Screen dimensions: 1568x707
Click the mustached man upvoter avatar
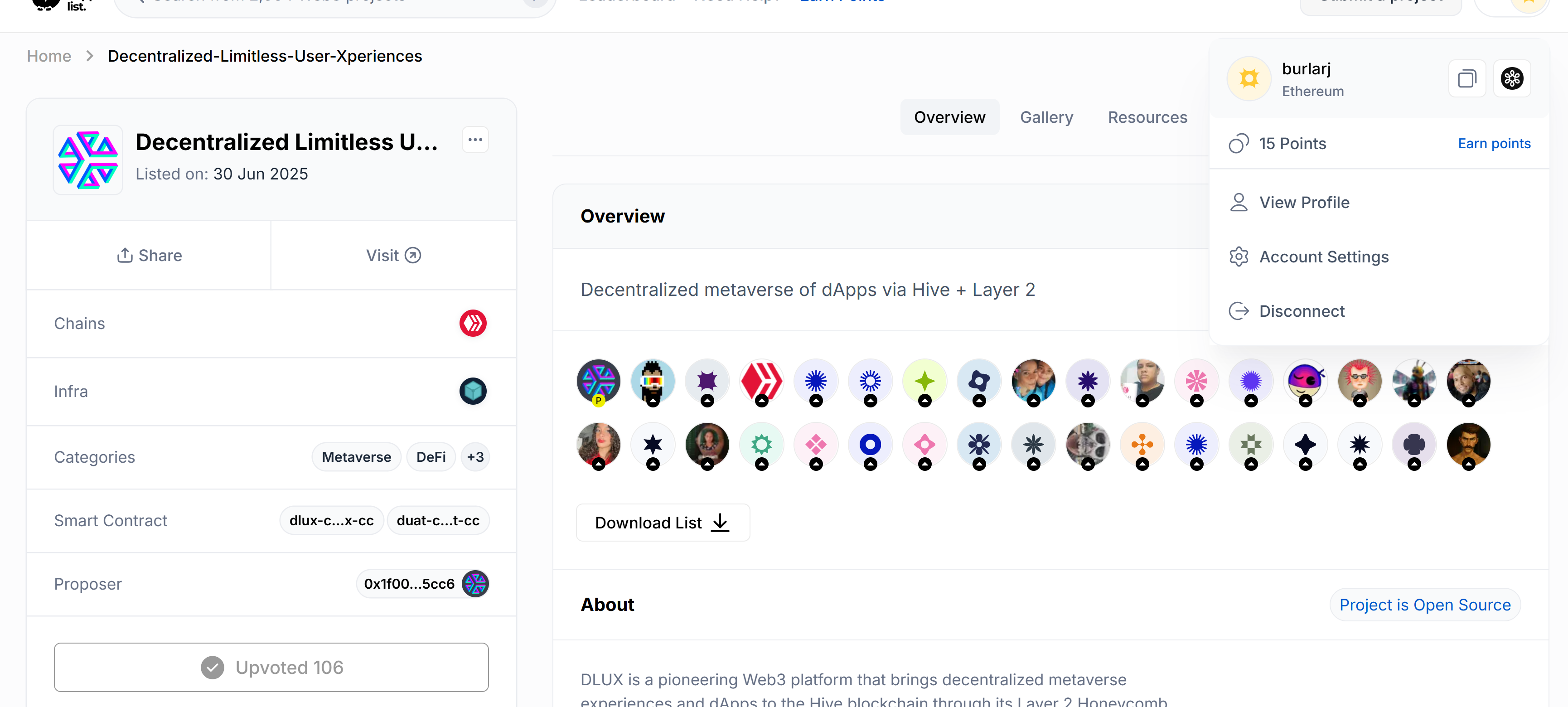coord(1468,445)
